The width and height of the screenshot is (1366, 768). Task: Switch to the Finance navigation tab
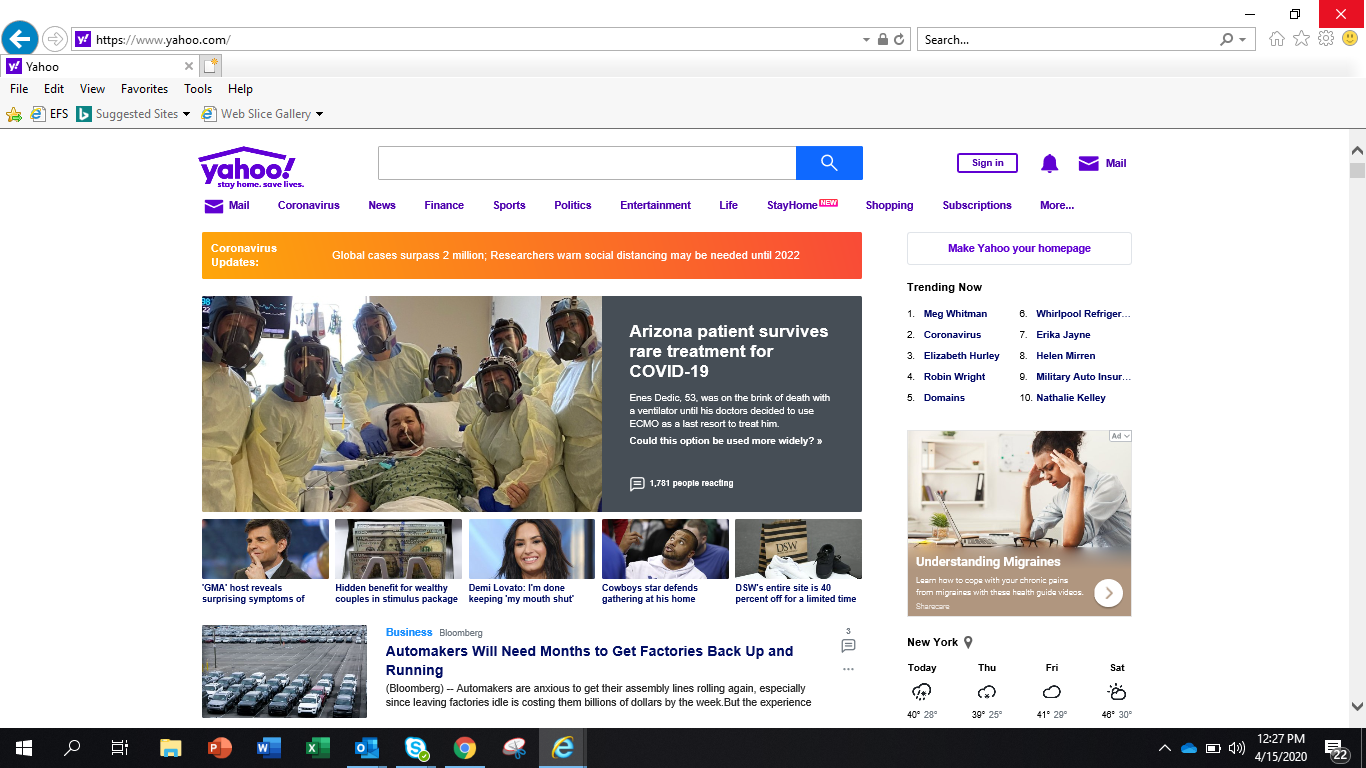443,205
